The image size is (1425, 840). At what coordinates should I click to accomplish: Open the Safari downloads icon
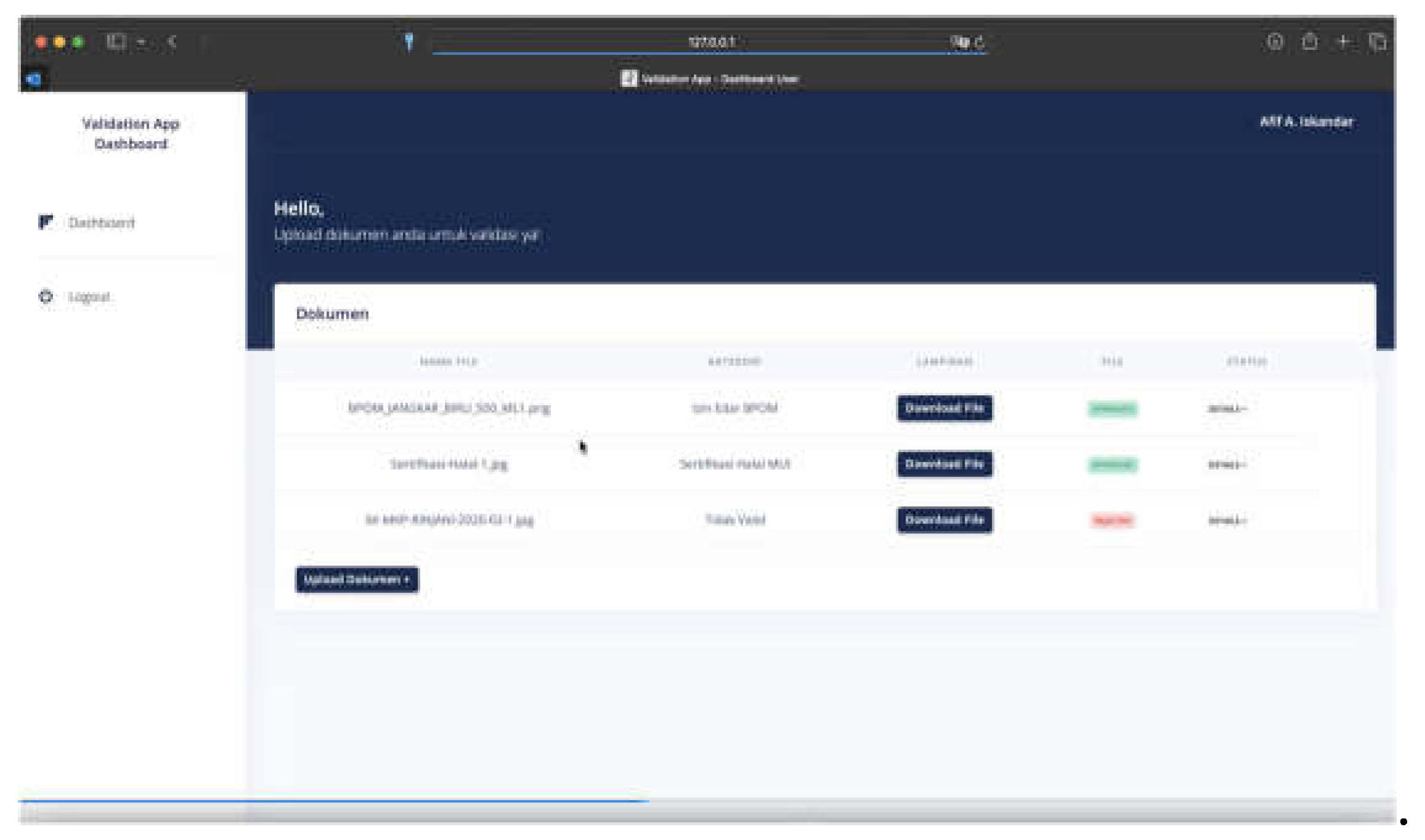[1275, 42]
